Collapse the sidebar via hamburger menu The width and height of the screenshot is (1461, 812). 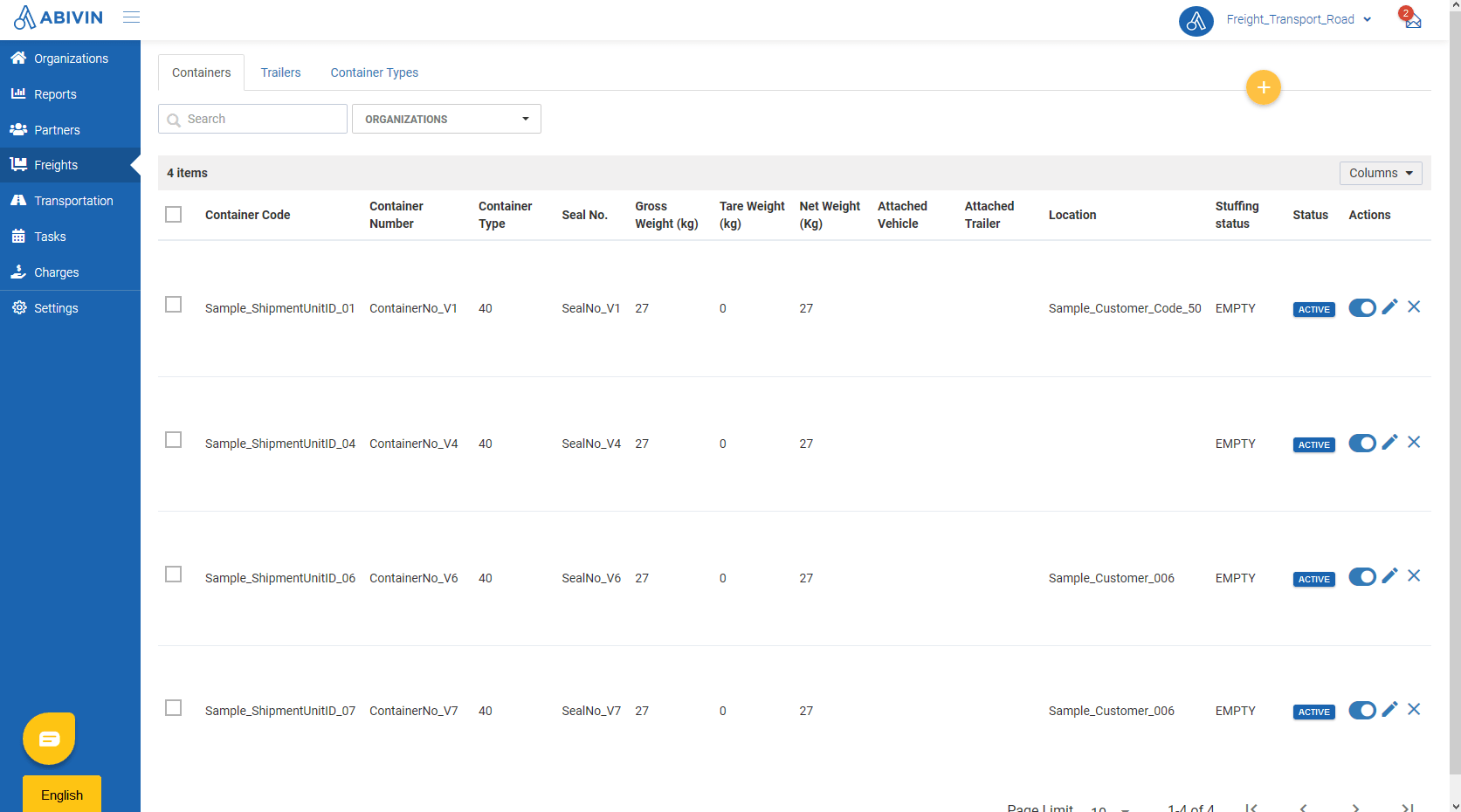(131, 17)
